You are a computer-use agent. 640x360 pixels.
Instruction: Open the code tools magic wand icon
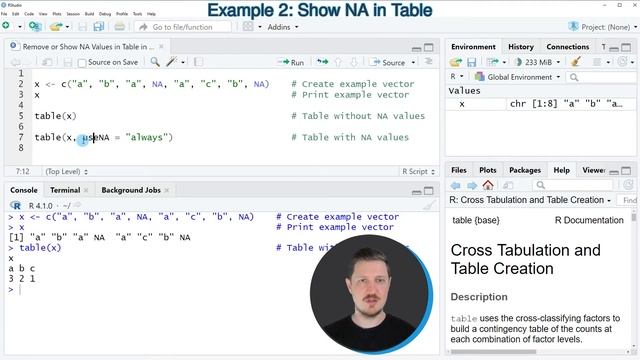tap(171, 62)
